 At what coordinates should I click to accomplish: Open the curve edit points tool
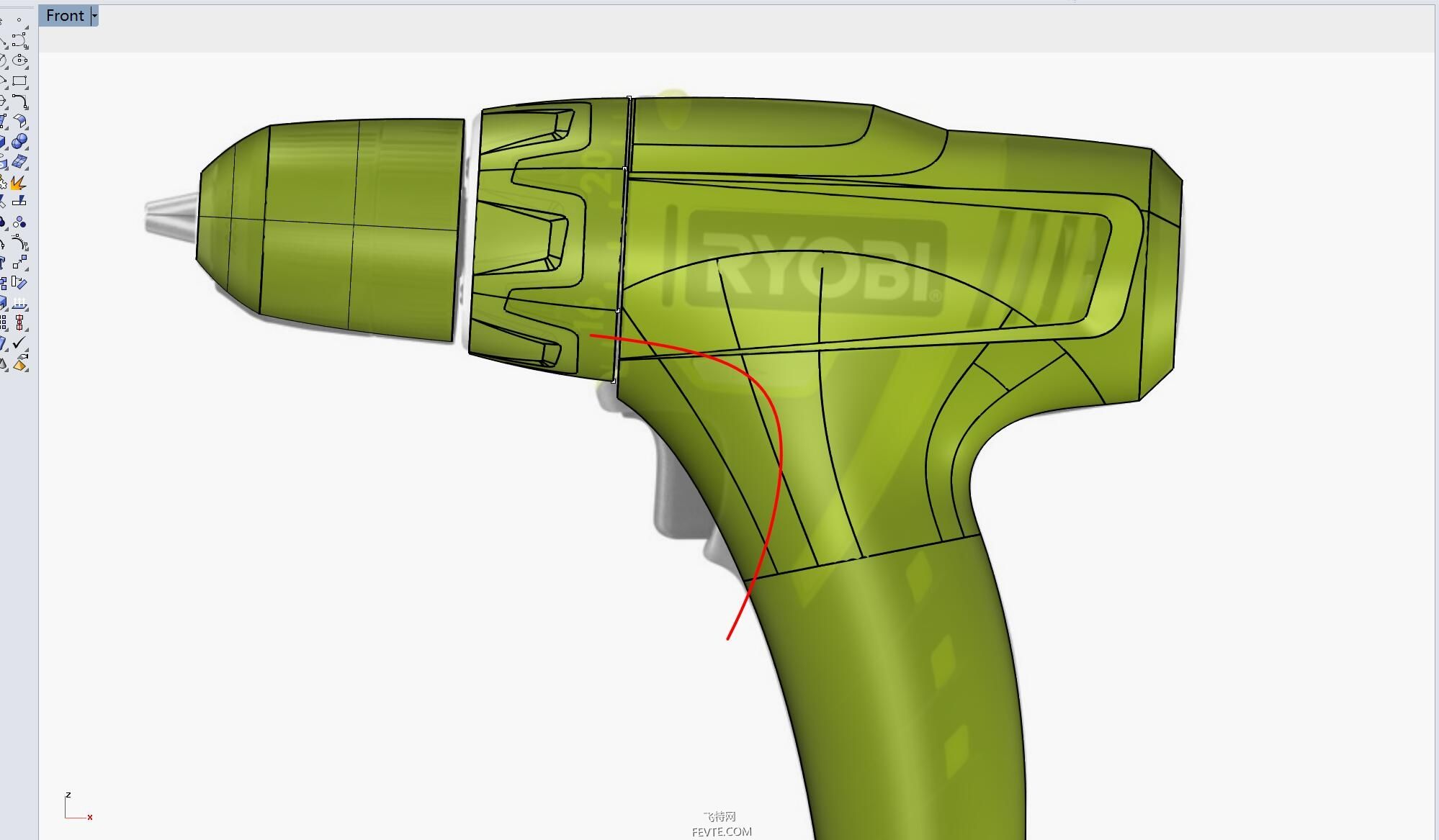click(20, 243)
